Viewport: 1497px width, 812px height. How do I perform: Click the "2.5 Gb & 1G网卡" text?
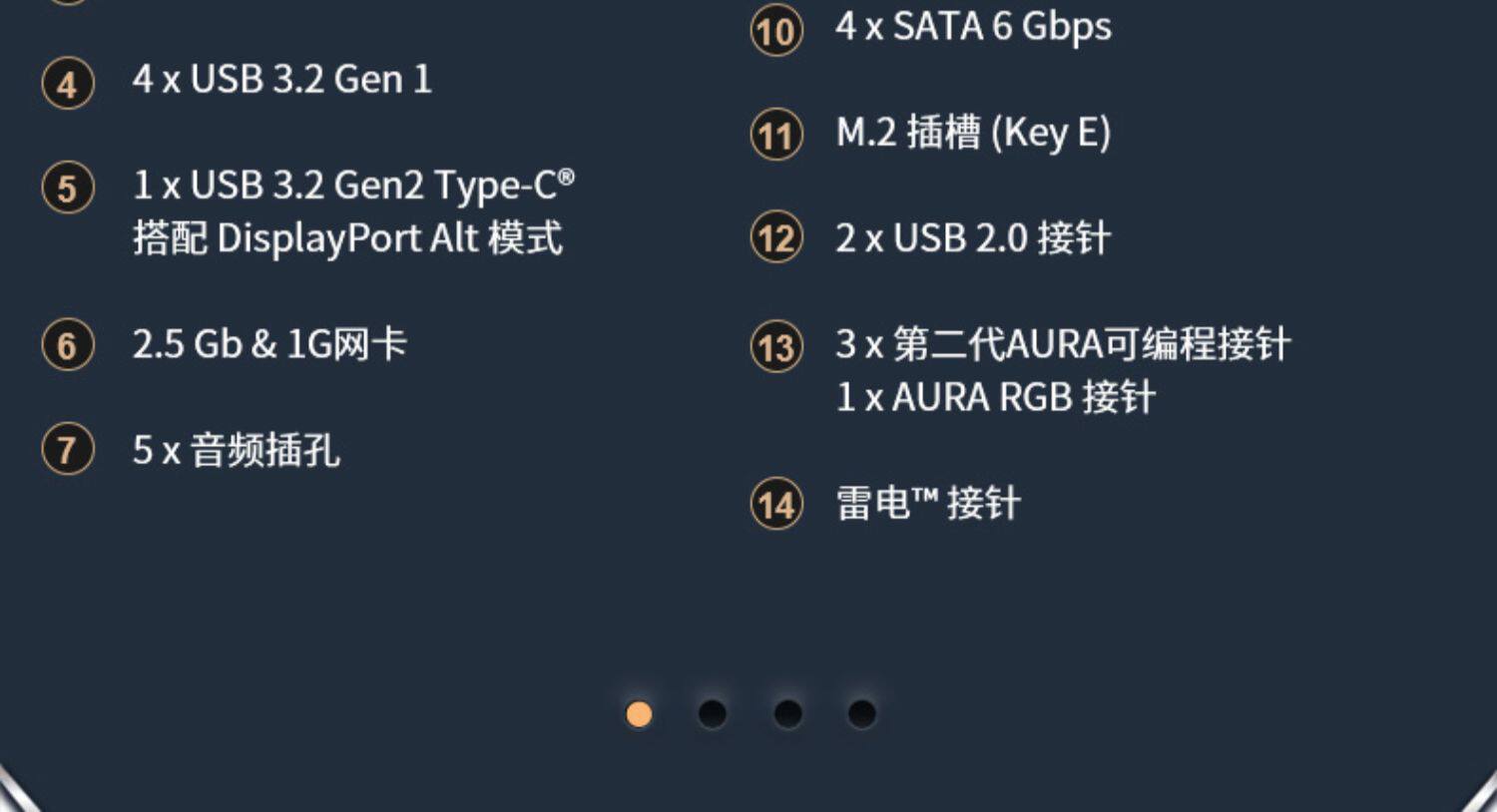click(x=269, y=344)
